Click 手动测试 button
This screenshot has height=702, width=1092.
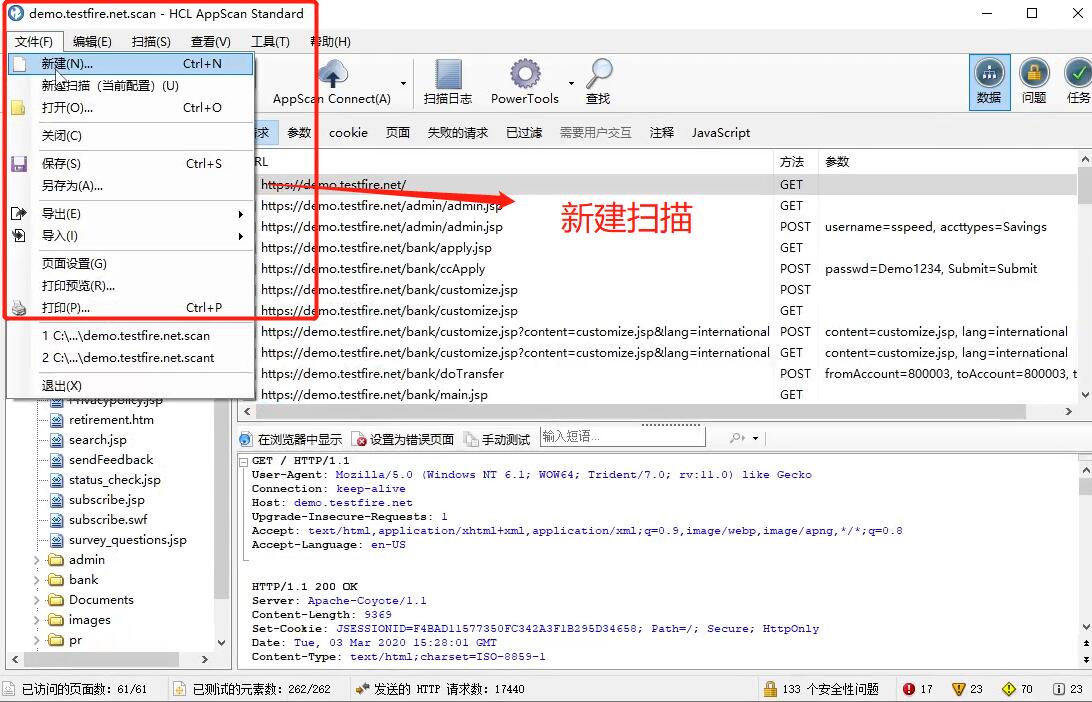(497, 439)
